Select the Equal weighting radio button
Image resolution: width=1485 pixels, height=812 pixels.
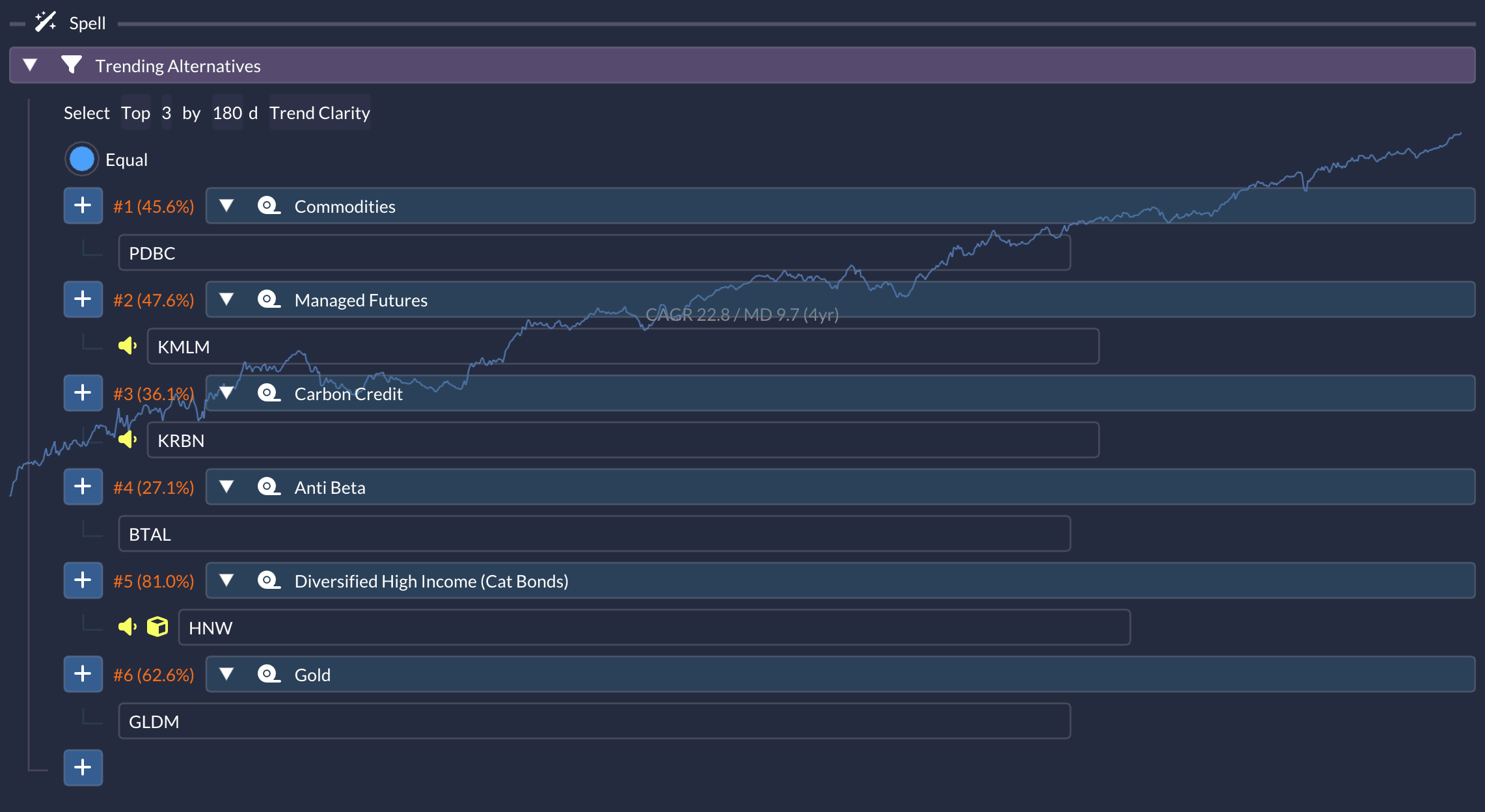click(x=82, y=159)
